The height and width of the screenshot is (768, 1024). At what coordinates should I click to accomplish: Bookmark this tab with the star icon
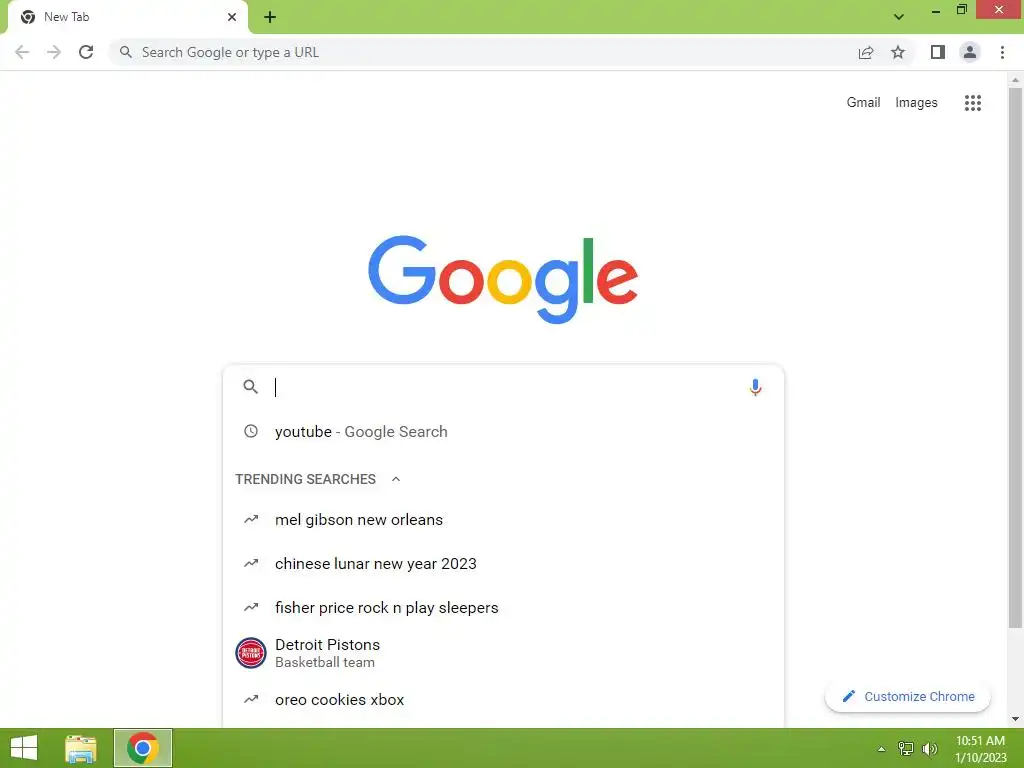(898, 52)
